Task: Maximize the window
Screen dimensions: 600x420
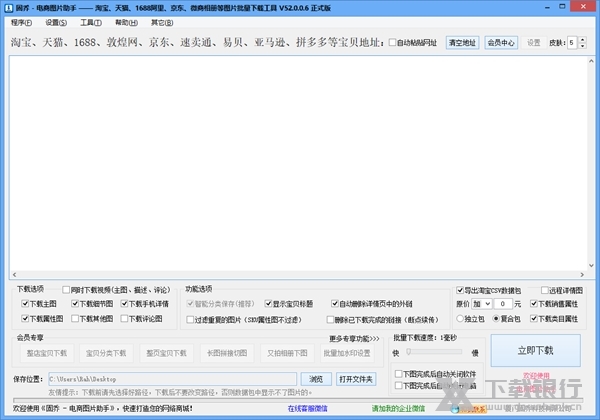Action: click(562, 7)
